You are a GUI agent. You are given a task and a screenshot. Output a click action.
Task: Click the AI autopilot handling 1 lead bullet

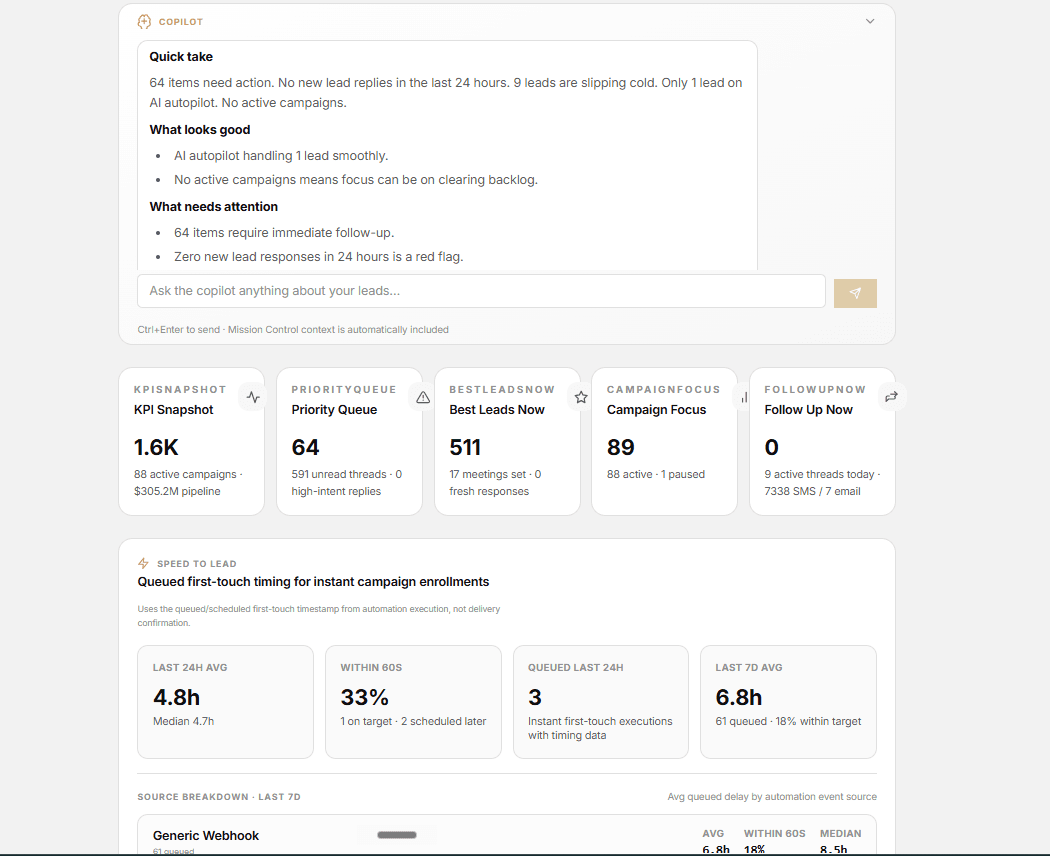tap(281, 156)
